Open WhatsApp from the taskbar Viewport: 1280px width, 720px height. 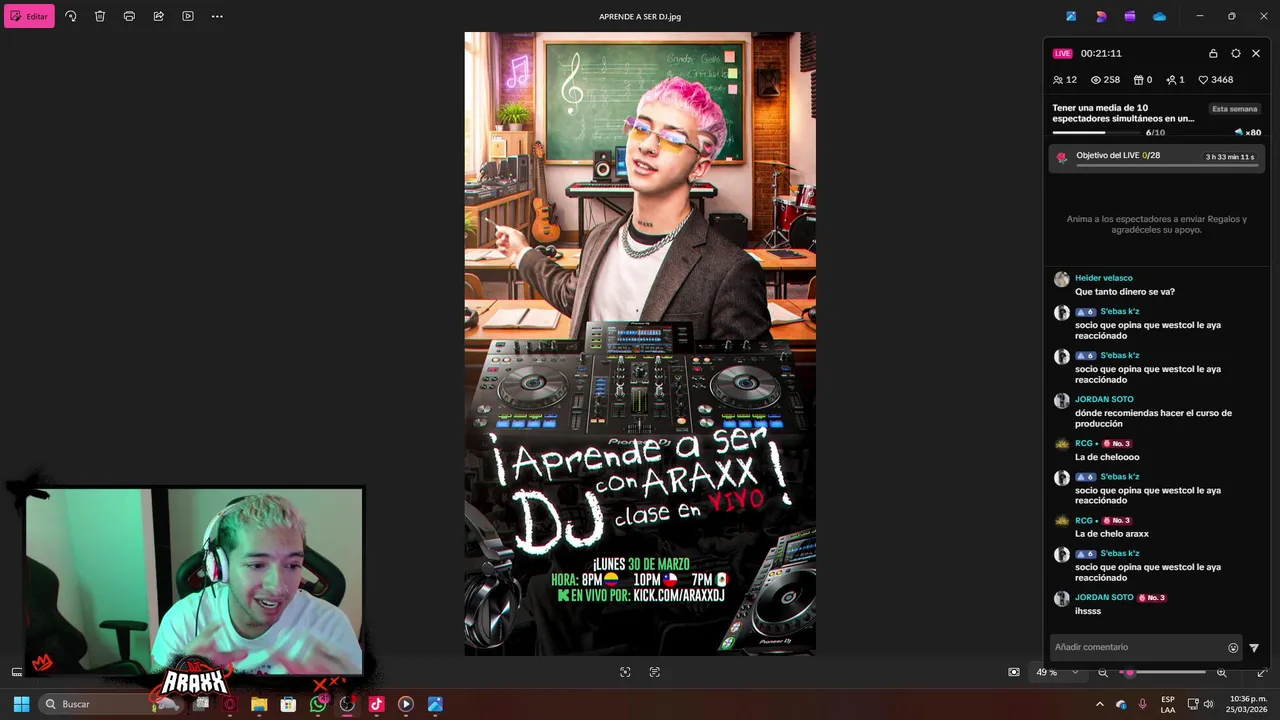318,704
